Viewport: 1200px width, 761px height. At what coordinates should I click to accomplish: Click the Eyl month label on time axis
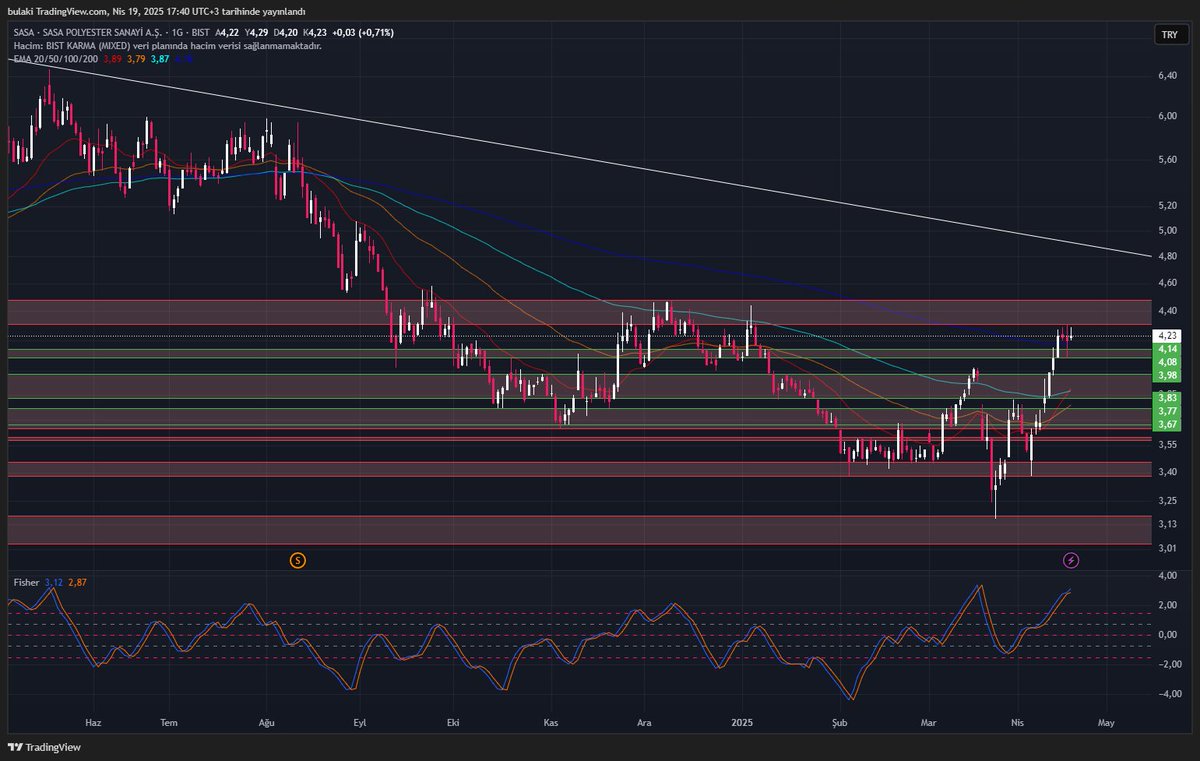coord(359,721)
